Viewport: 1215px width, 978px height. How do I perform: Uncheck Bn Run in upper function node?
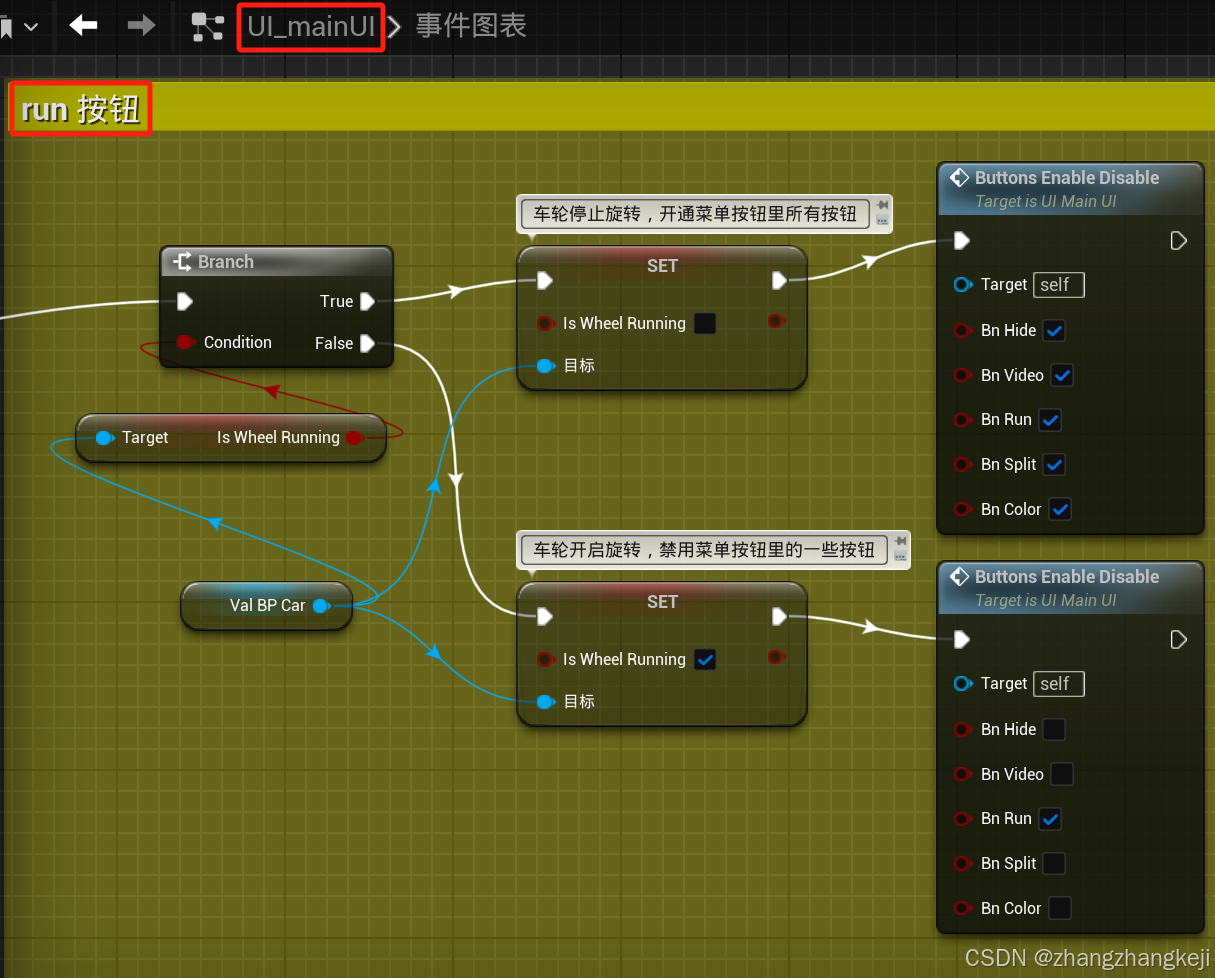[x=1050, y=420]
